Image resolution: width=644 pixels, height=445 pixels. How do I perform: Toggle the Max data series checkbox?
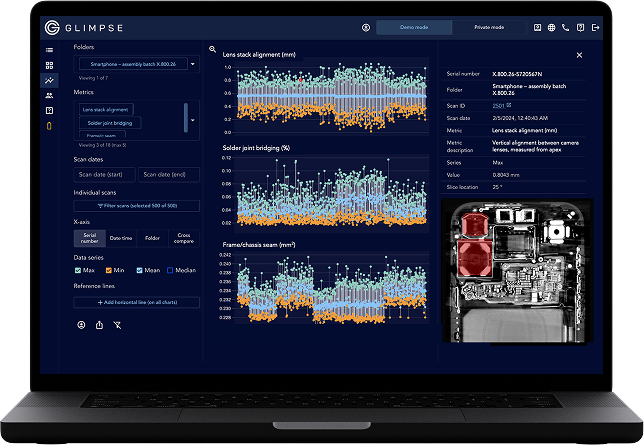[x=78, y=270]
